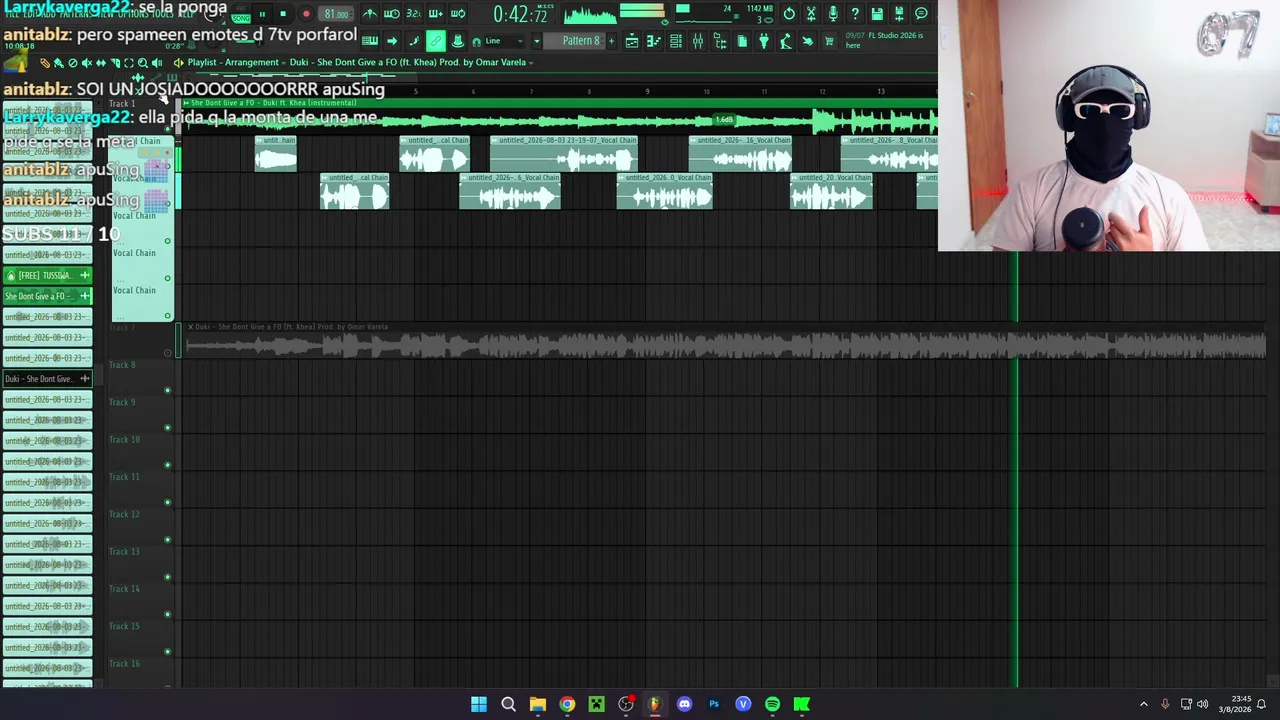The width and height of the screenshot is (1280, 720).
Task: Toggle the overdub/blend recording icon
Action: coord(435,14)
